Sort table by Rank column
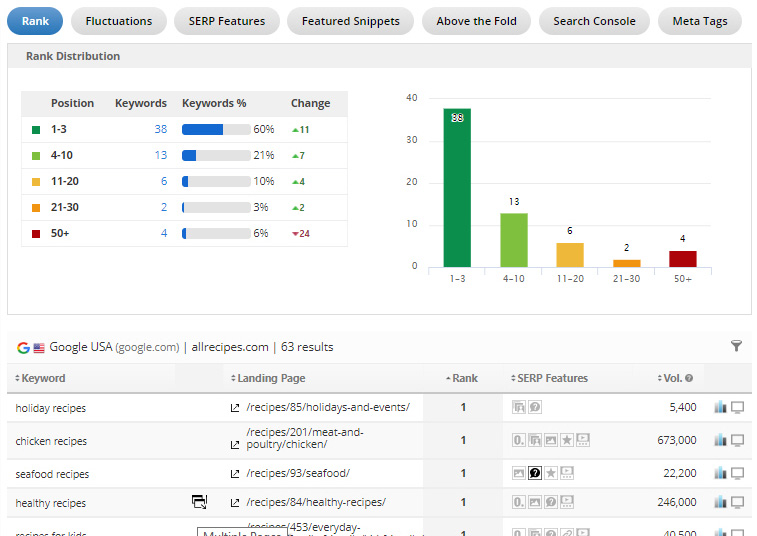Image resolution: width=757 pixels, height=536 pixels. pos(462,378)
